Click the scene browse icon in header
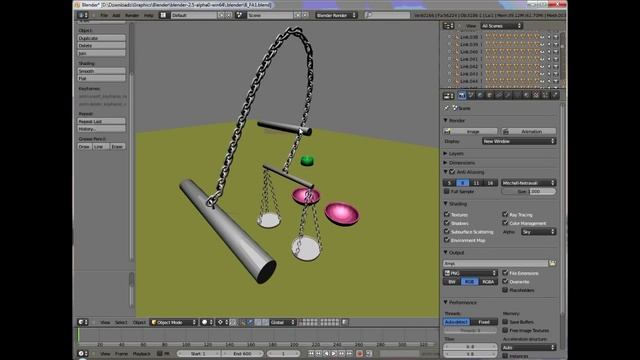640x360 pixels. point(240,15)
